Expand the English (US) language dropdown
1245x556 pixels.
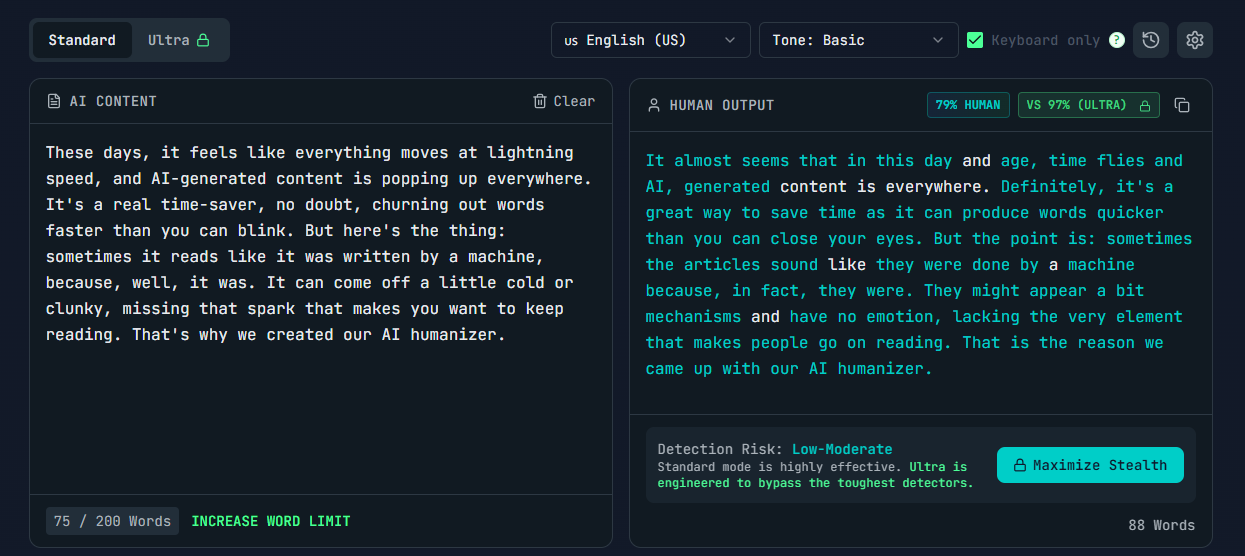(x=650, y=40)
